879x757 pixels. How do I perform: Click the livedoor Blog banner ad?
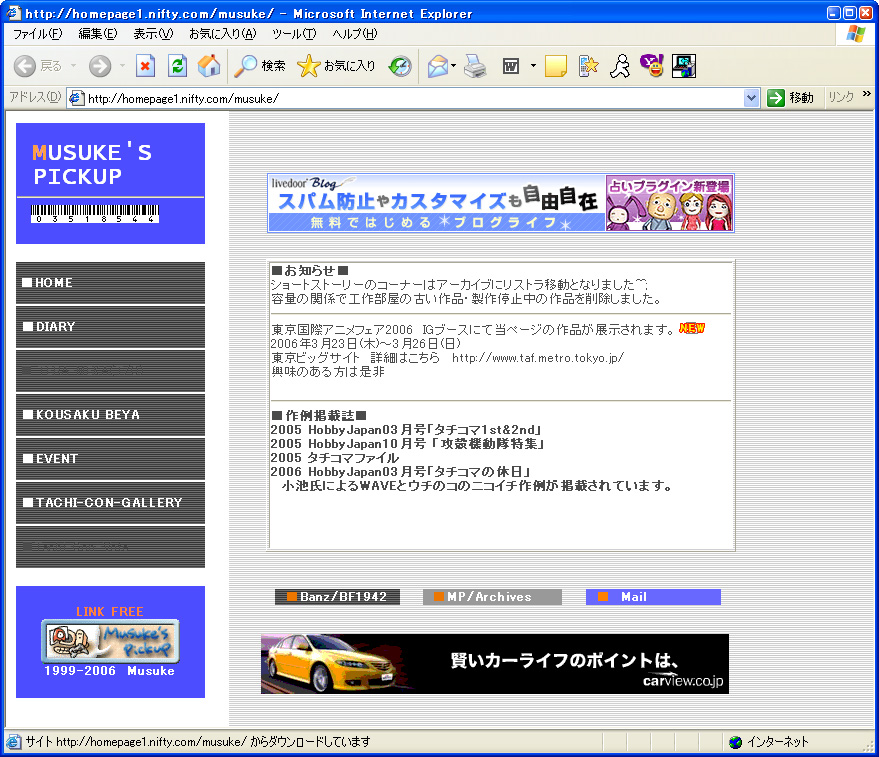pyautogui.click(x=500, y=203)
